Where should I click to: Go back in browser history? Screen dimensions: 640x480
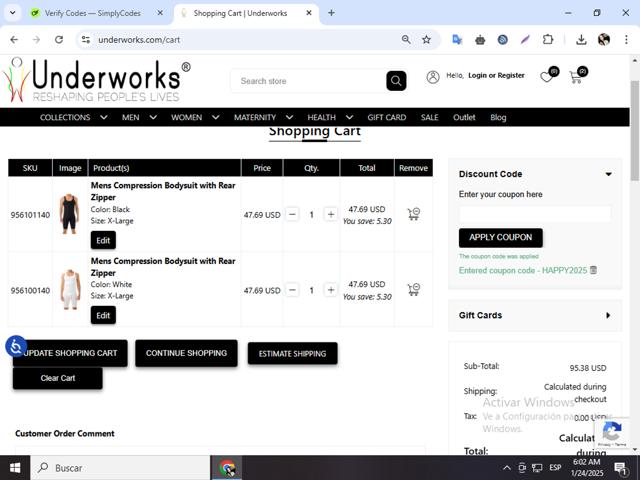[x=14, y=40]
